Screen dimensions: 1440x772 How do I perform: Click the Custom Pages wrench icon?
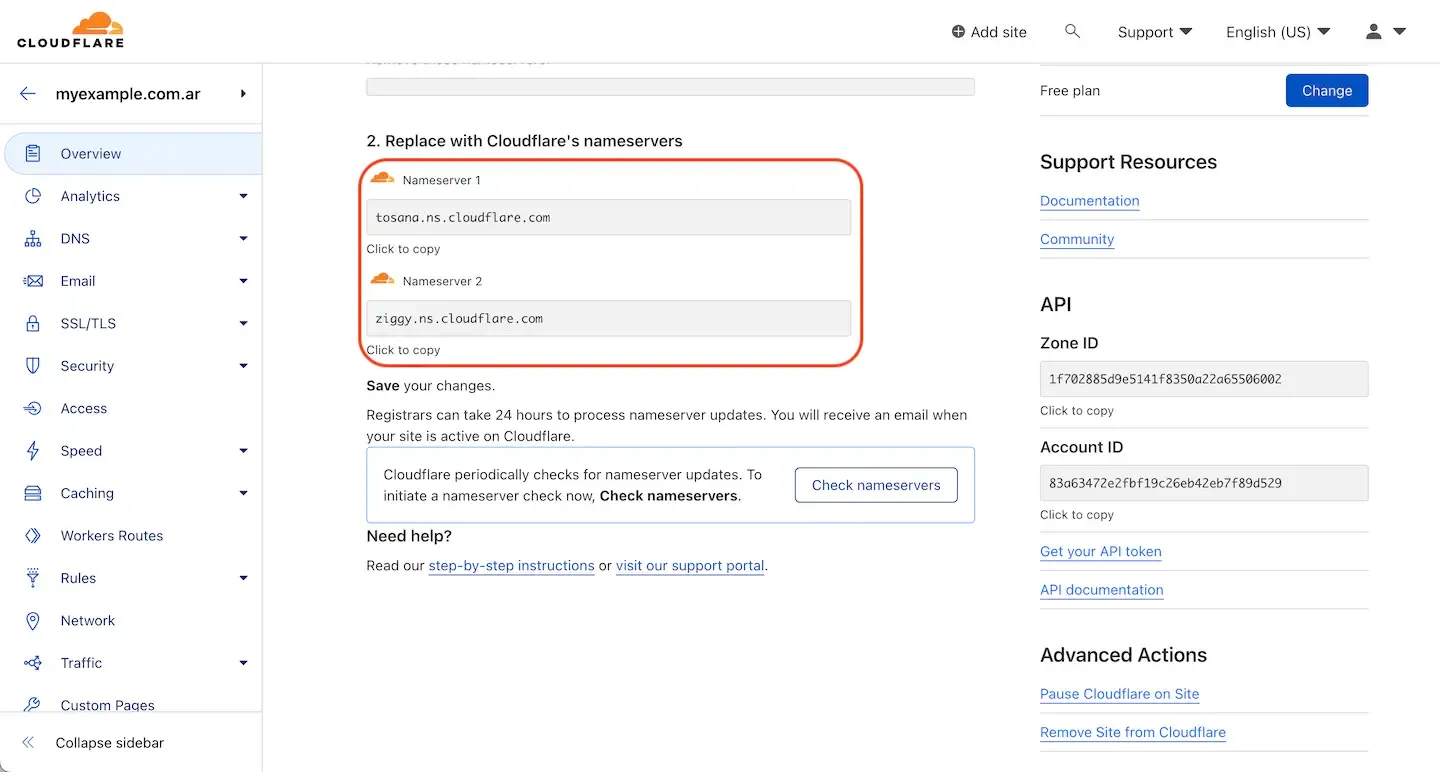click(x=33, y=704)
